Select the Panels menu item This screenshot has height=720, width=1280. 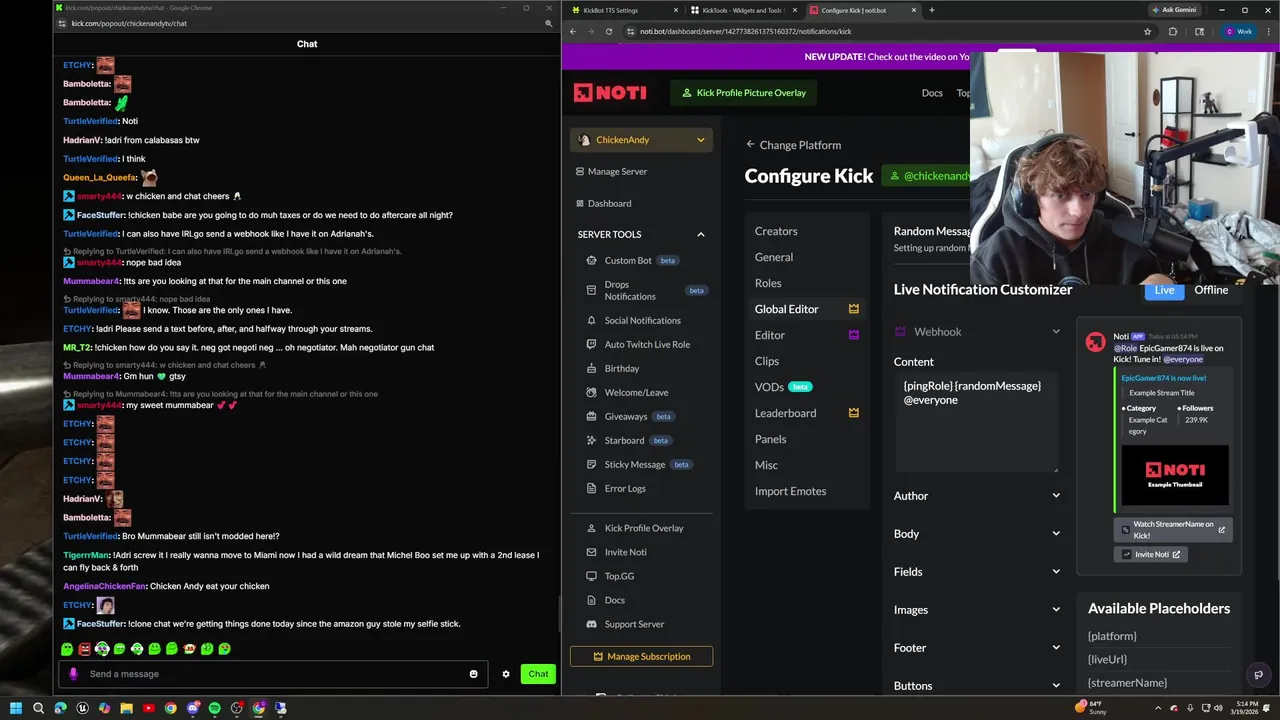tap(771, 439)
